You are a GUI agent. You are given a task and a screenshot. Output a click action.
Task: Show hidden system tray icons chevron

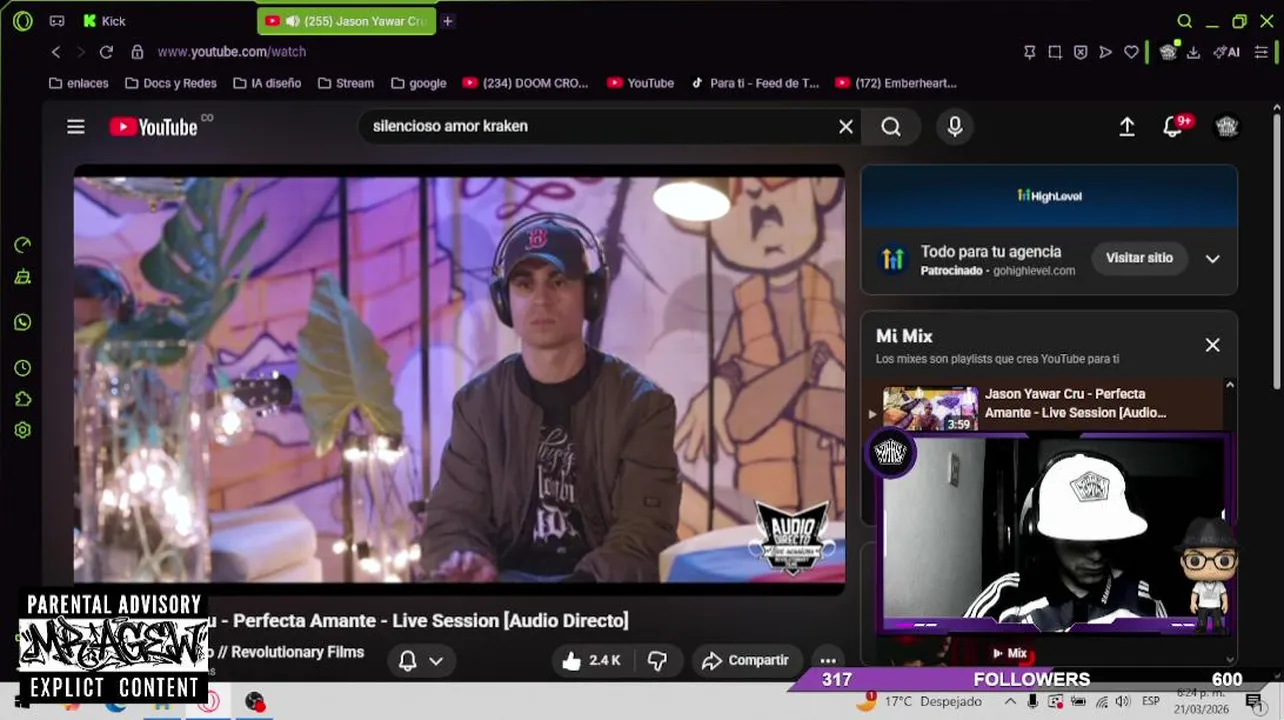[x=1010, y=702]
